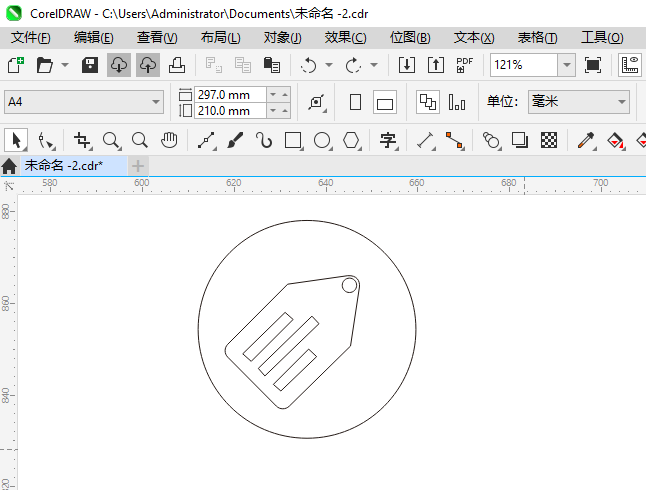Select the Blend effects tool
The height and width of the screenshot is (490, 646).
pyautogui.click(x=491, y=141)
